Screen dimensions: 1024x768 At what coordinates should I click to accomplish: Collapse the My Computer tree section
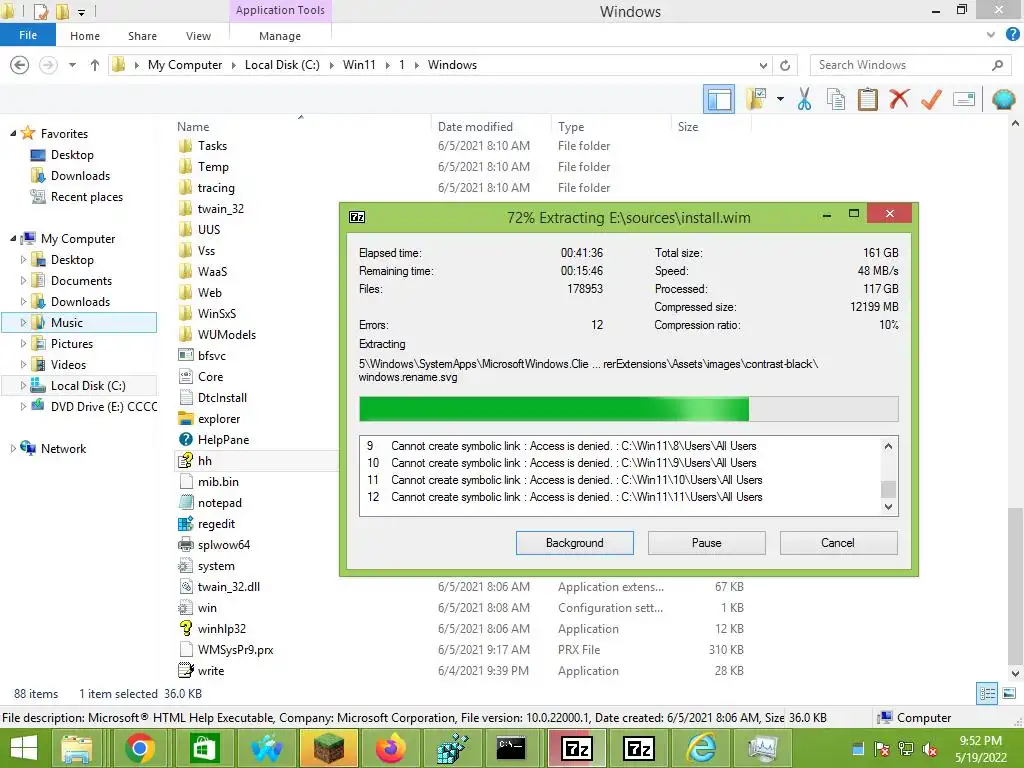tap(13, 238)
